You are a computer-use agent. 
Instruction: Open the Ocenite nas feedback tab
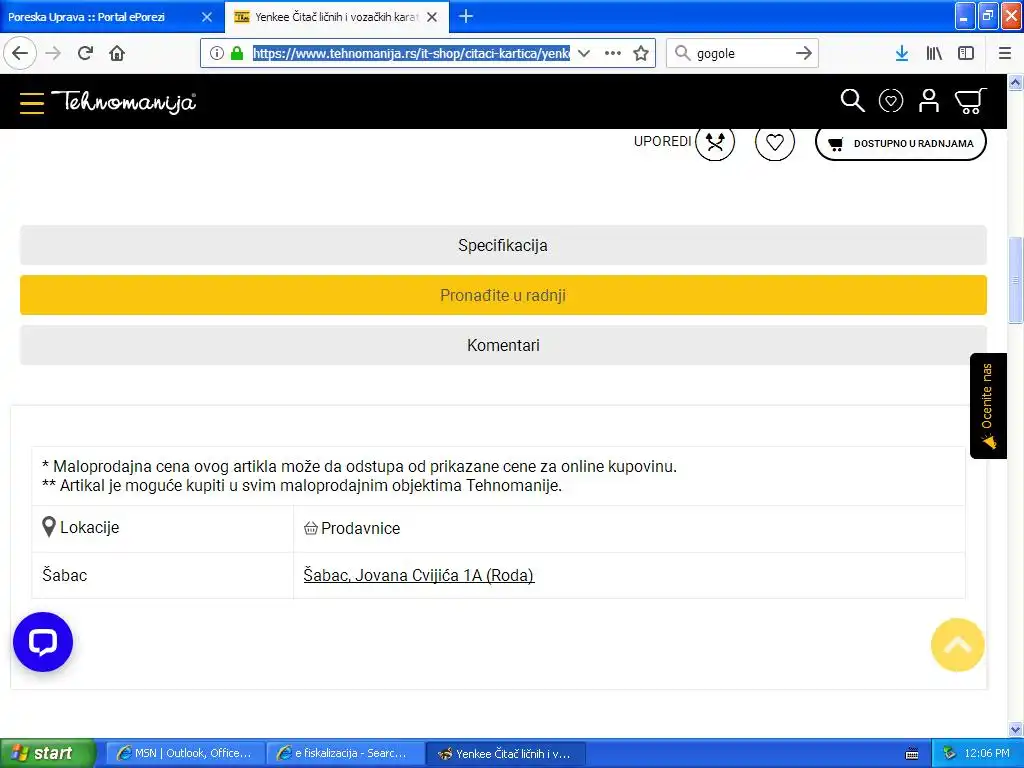pyautogui.click(x=988, y=406)
